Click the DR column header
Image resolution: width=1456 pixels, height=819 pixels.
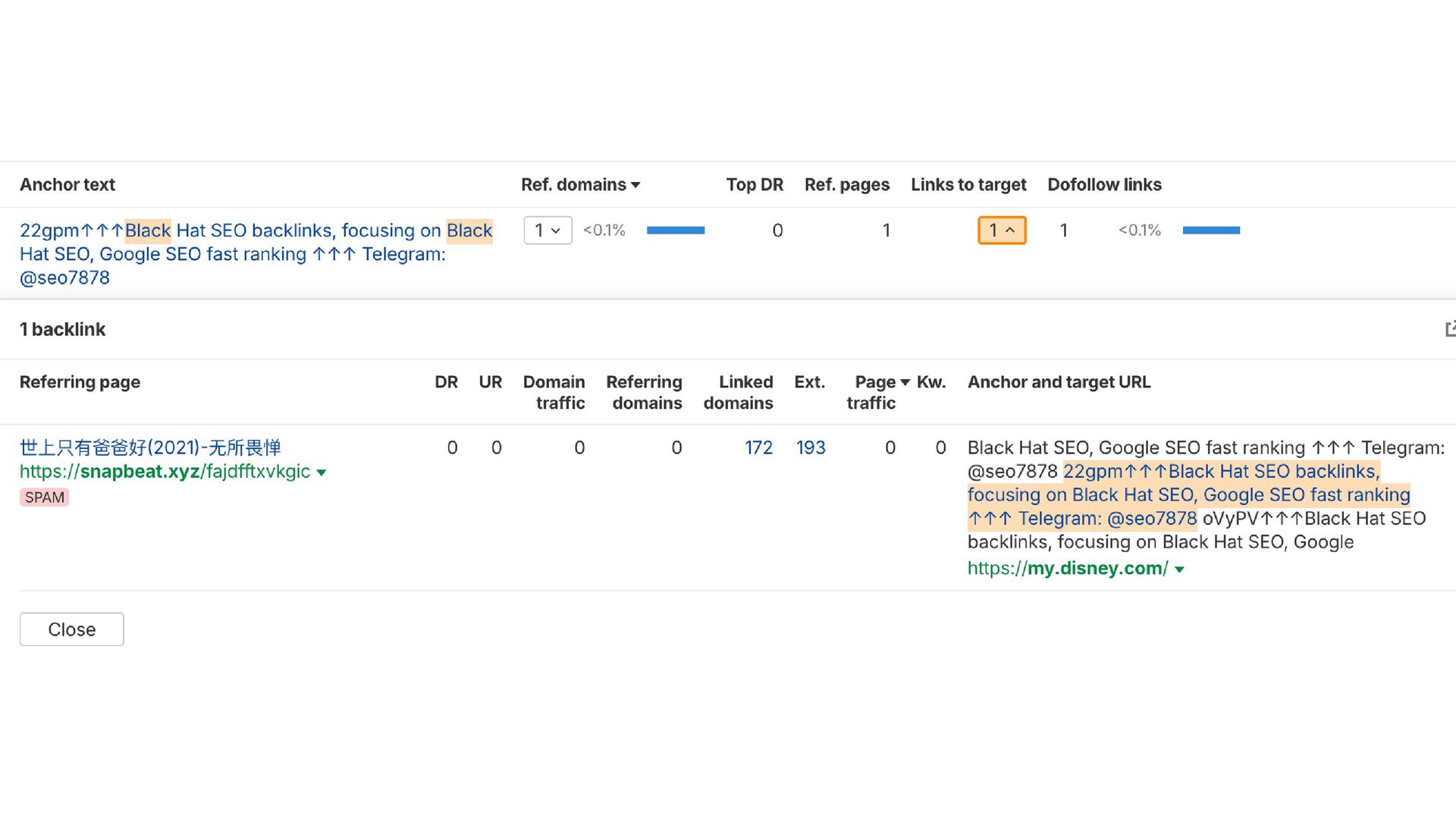[446, 382]
